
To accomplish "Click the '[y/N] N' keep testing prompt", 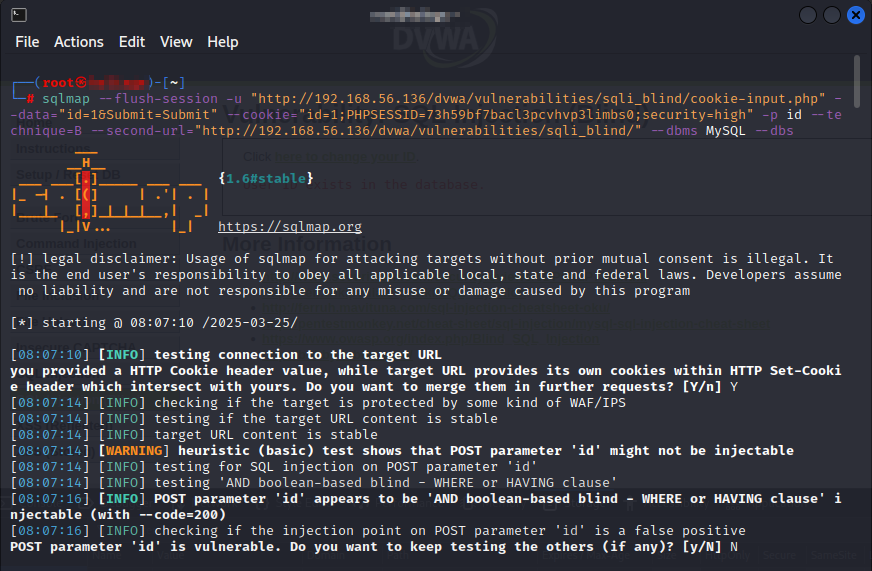I will click(x=710, y=547).
